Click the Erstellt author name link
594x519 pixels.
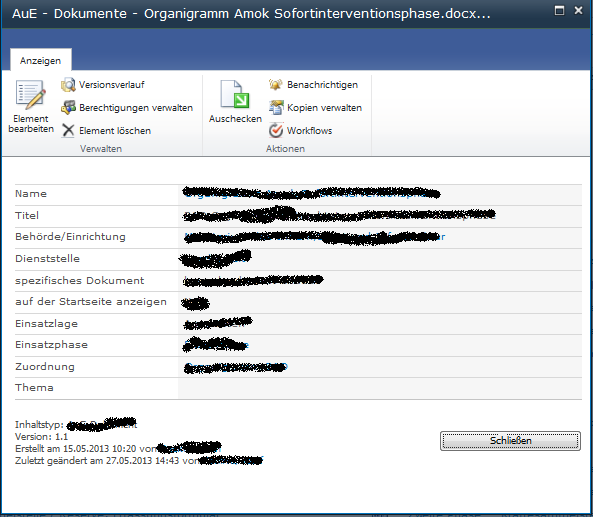click(x=189, y=447)
